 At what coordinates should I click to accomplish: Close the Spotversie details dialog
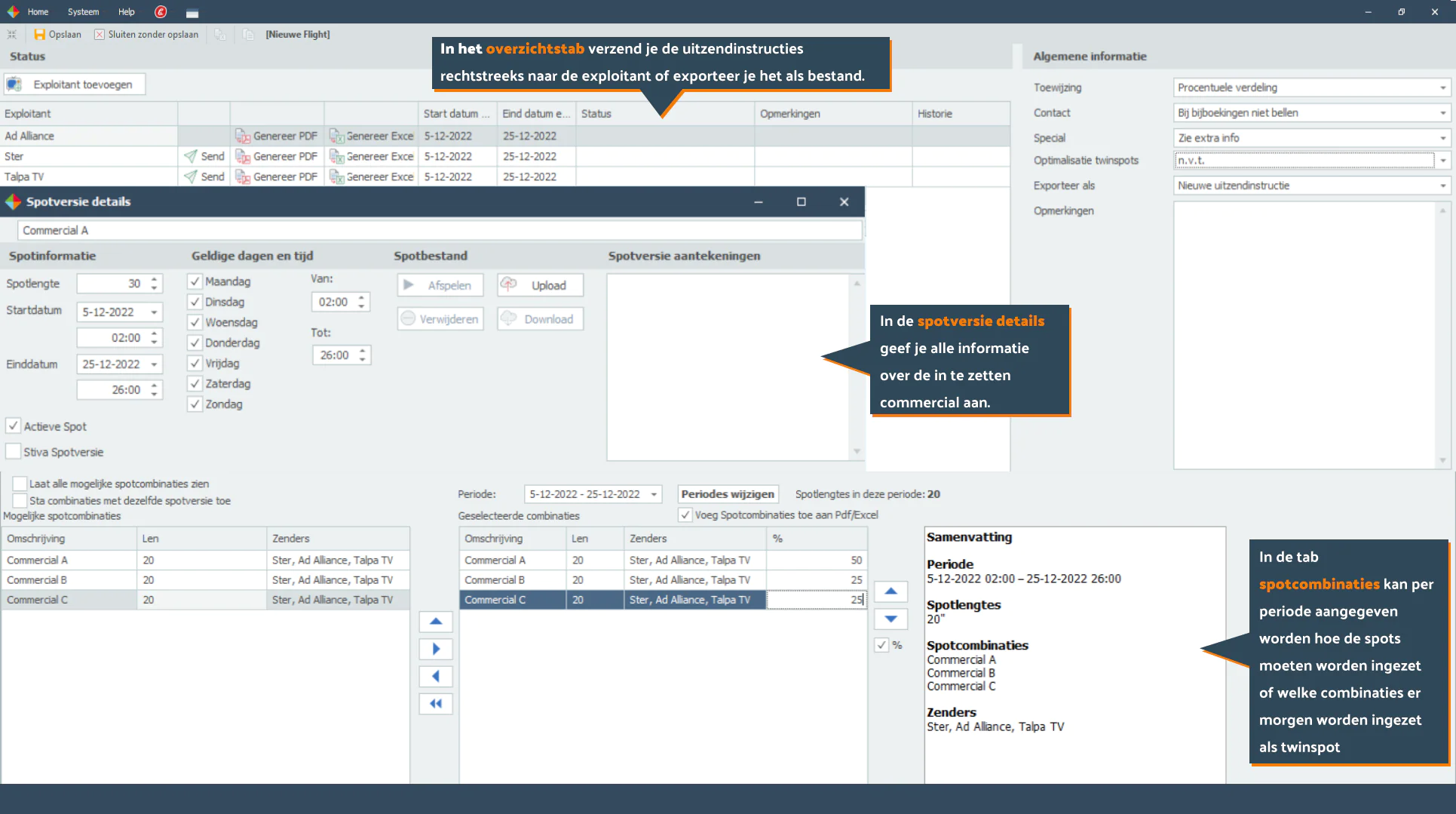(x=844, y=201)
